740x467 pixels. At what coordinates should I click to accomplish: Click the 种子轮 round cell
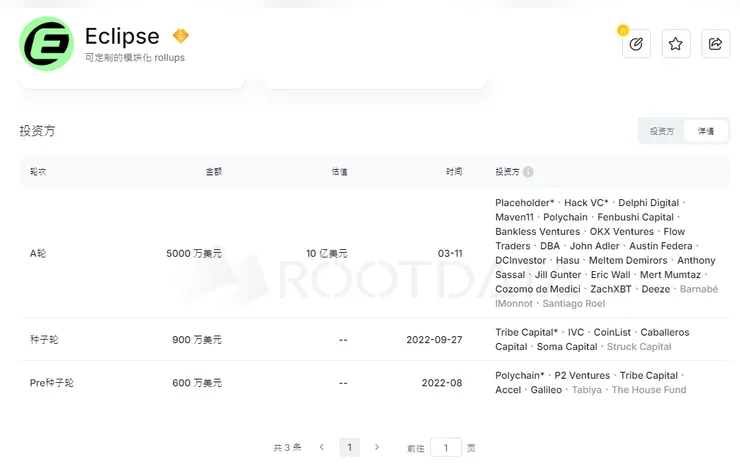(44, 340)
